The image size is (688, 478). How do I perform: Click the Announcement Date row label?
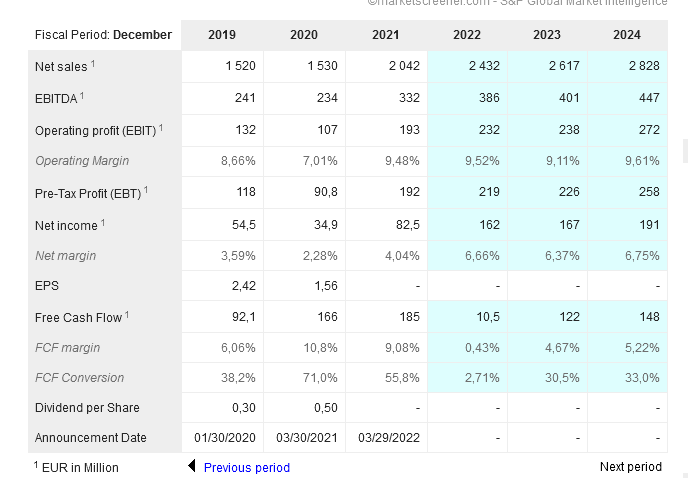click(x=91, y=438)
